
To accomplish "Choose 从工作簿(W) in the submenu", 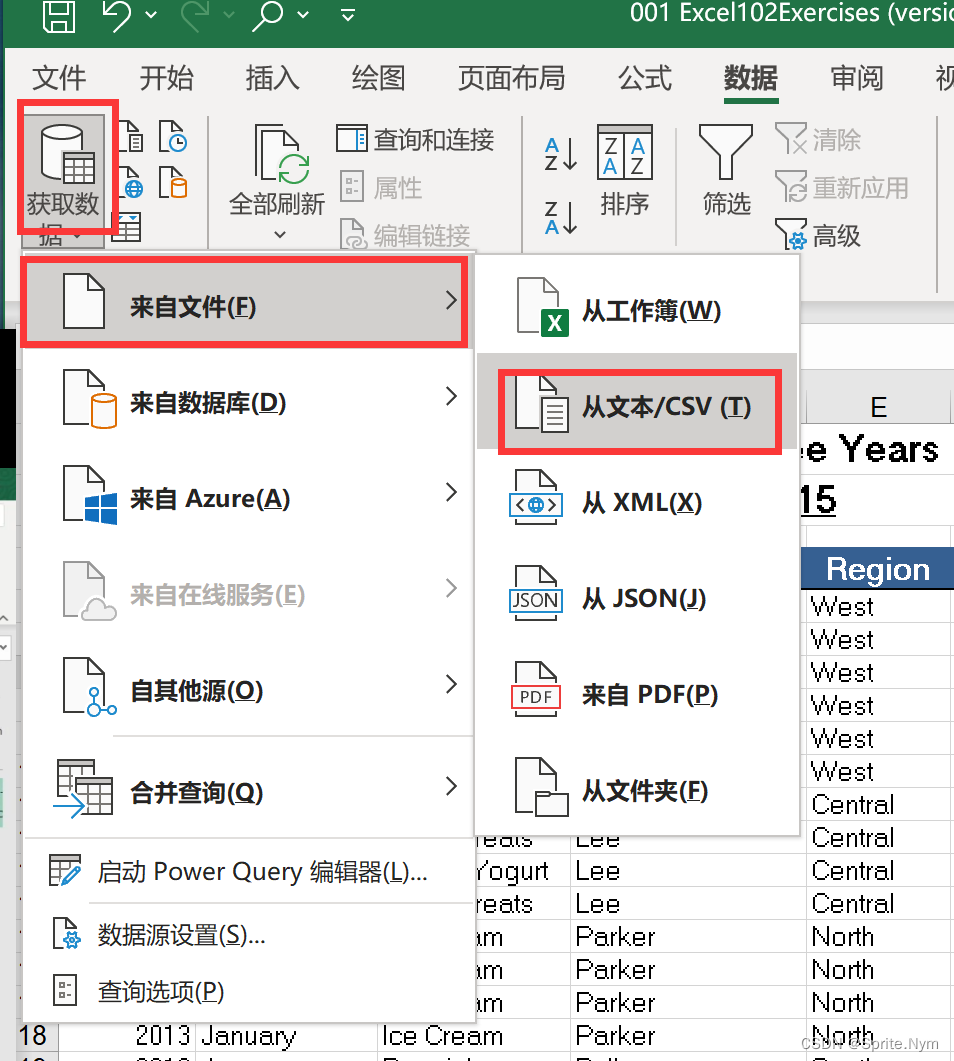I will [x=637, y=308].
